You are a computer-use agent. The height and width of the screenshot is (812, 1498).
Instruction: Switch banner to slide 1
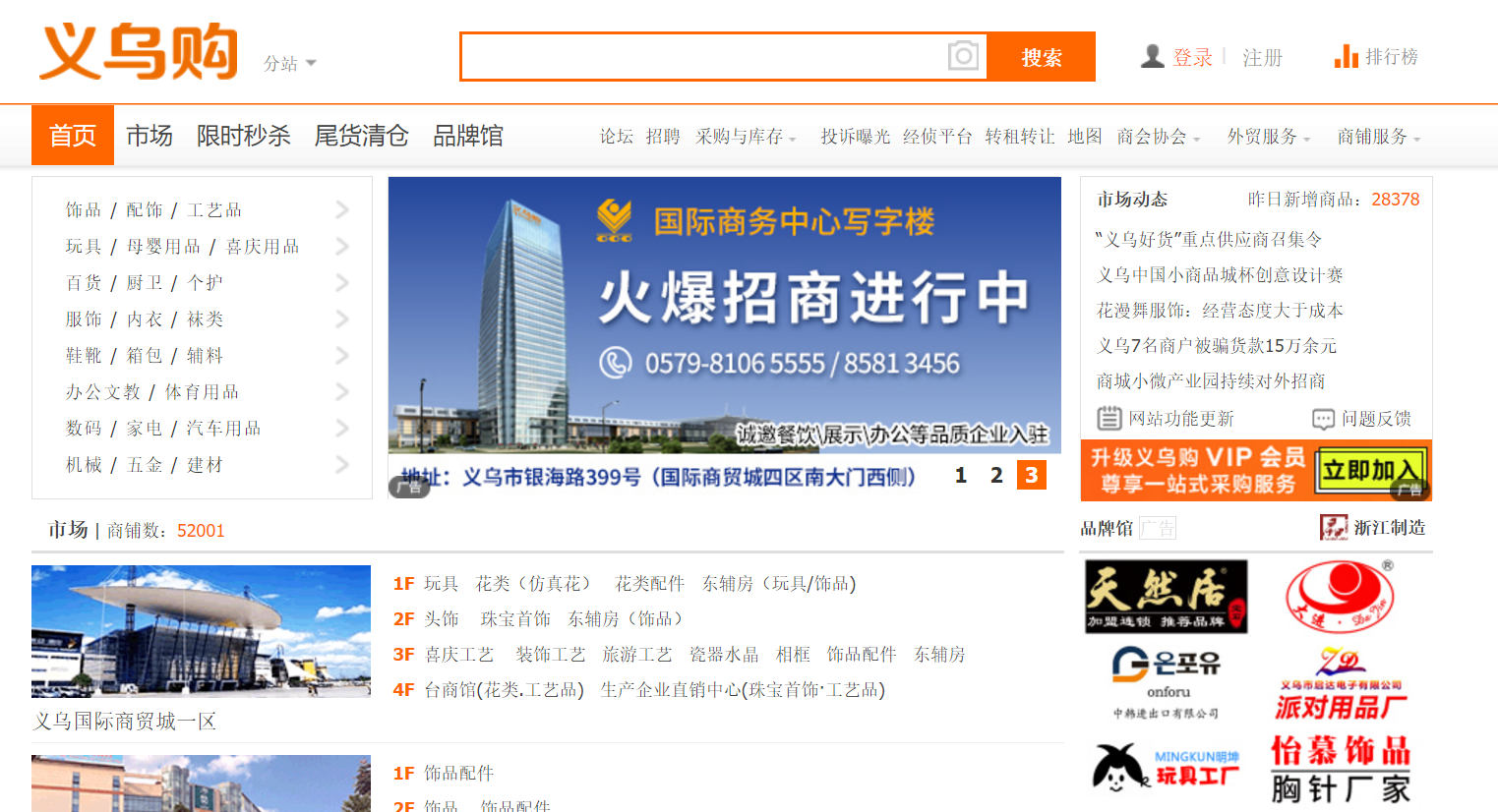click(x=961, y=476)
